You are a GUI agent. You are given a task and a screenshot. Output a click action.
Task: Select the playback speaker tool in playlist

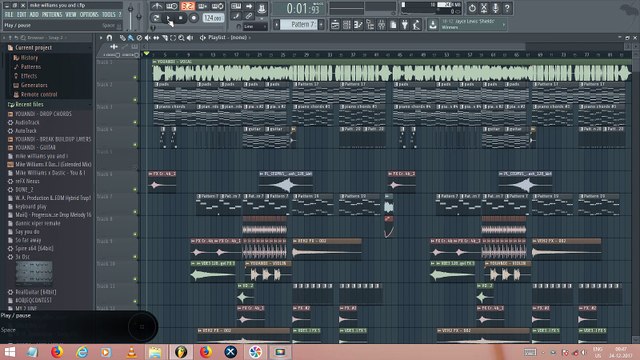click(190, 38)
